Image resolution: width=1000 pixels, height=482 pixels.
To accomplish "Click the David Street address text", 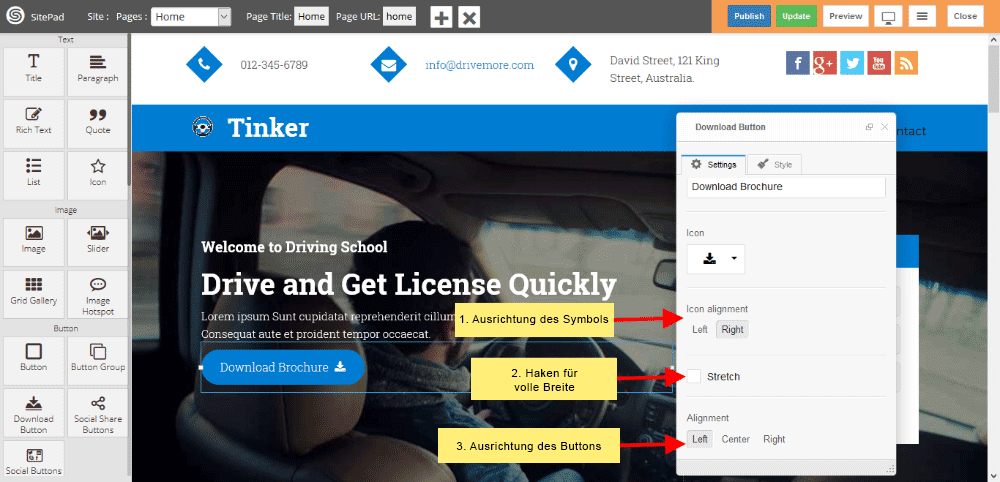I will [665, 69].
